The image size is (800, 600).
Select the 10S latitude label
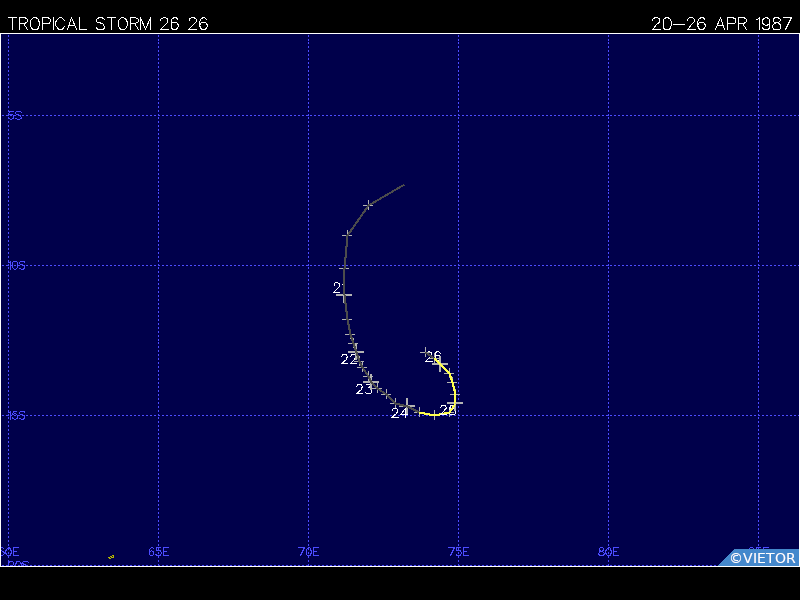point(15,266)
